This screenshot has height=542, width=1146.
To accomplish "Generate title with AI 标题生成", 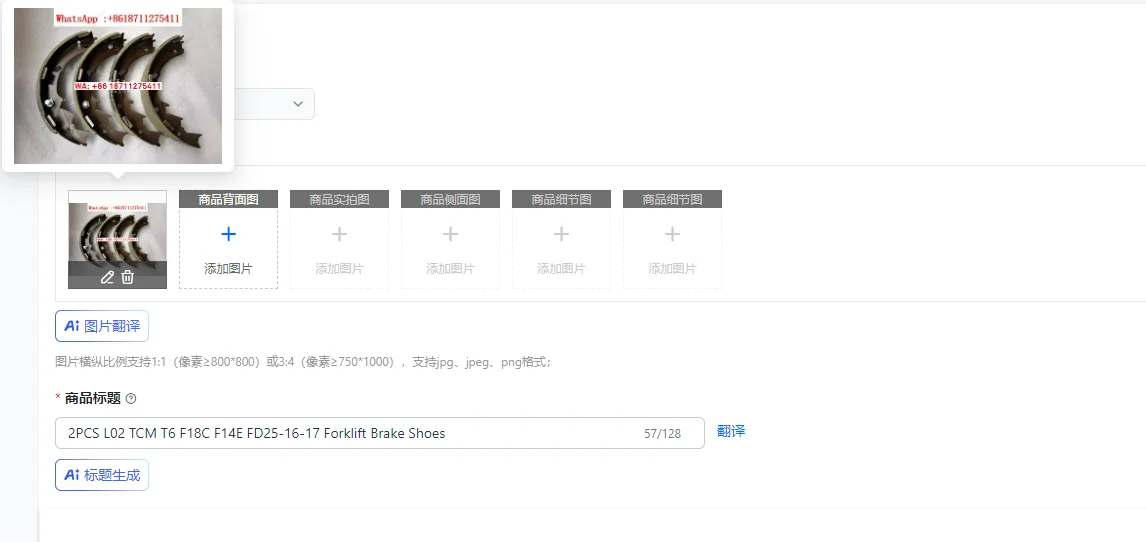I will 102,475.
